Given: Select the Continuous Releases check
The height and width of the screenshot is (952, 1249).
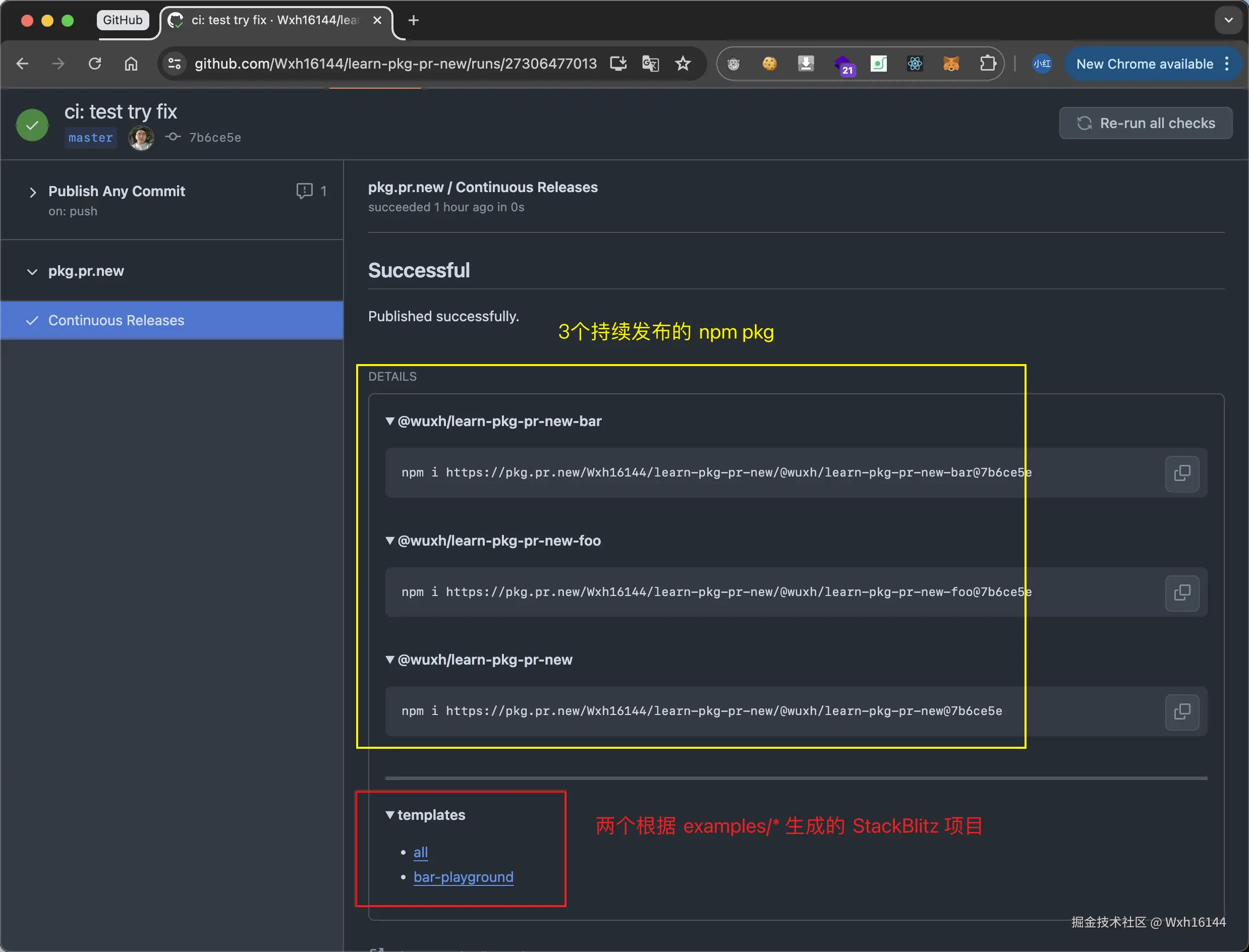Looking at the screenshot, I should (x=116, y=321).
